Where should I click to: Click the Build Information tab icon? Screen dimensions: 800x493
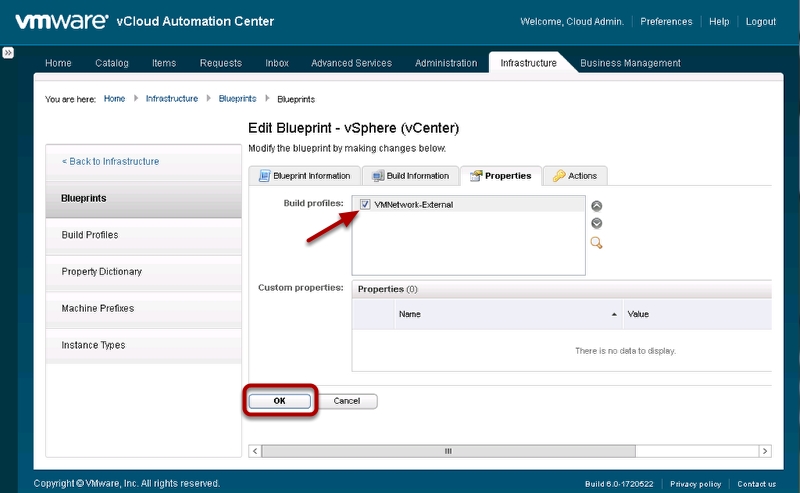(x=378, y=176)
